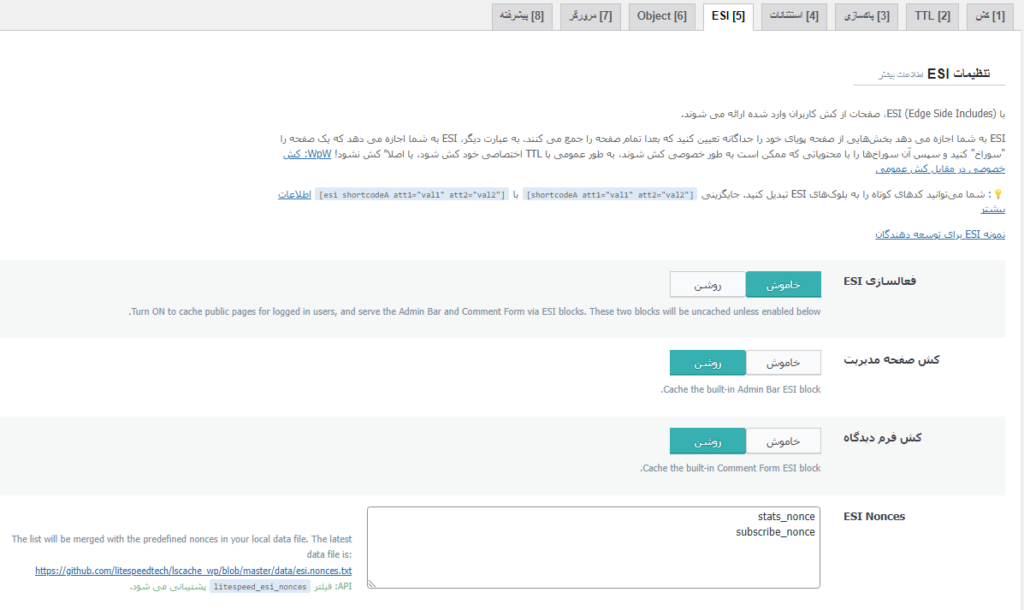
Task: Set فعالسازی ESI to خاموش
Action: pos(783,285)
